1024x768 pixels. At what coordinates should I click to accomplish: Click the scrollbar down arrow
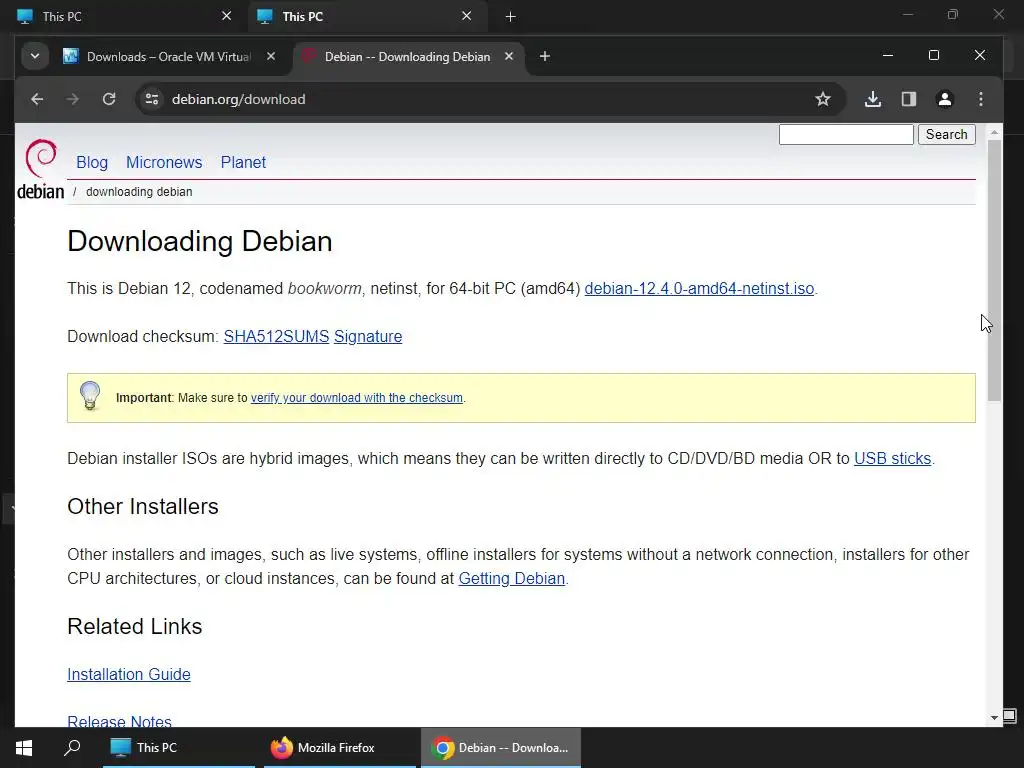(x=994, y=718)
